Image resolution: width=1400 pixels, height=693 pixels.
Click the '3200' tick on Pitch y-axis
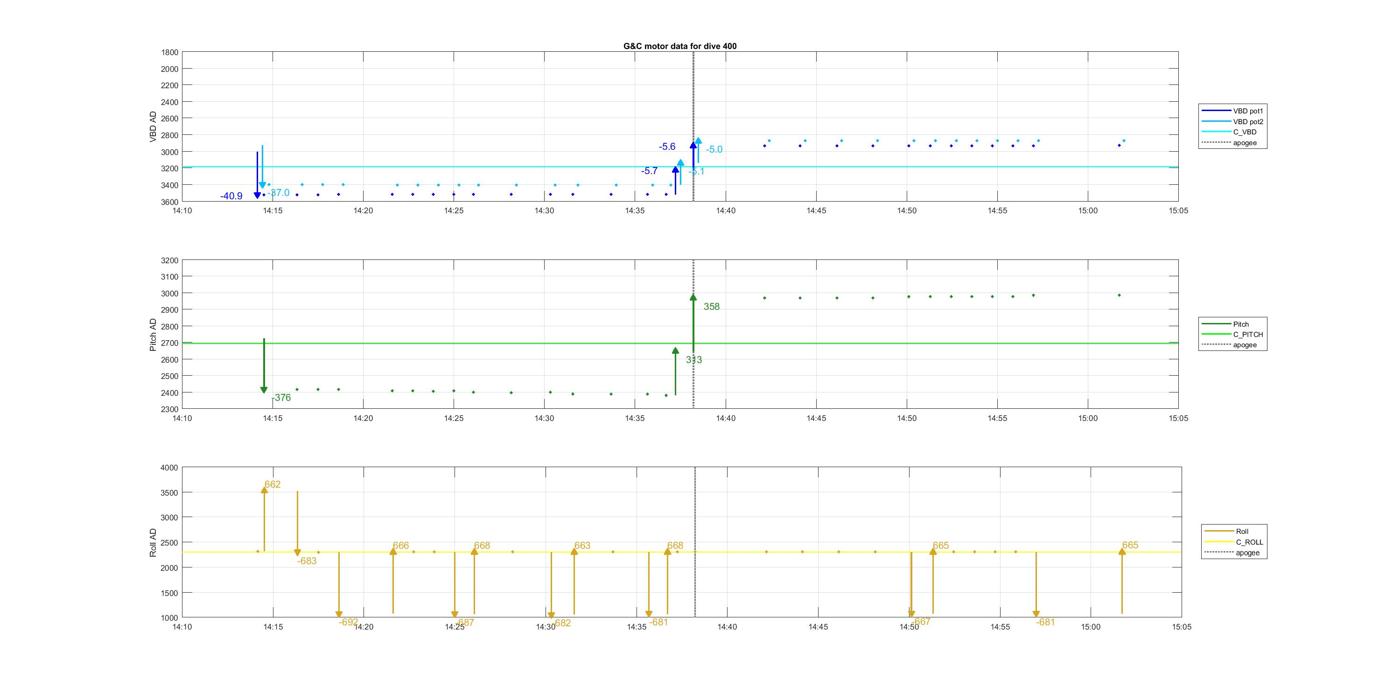[x=170, y=260]
